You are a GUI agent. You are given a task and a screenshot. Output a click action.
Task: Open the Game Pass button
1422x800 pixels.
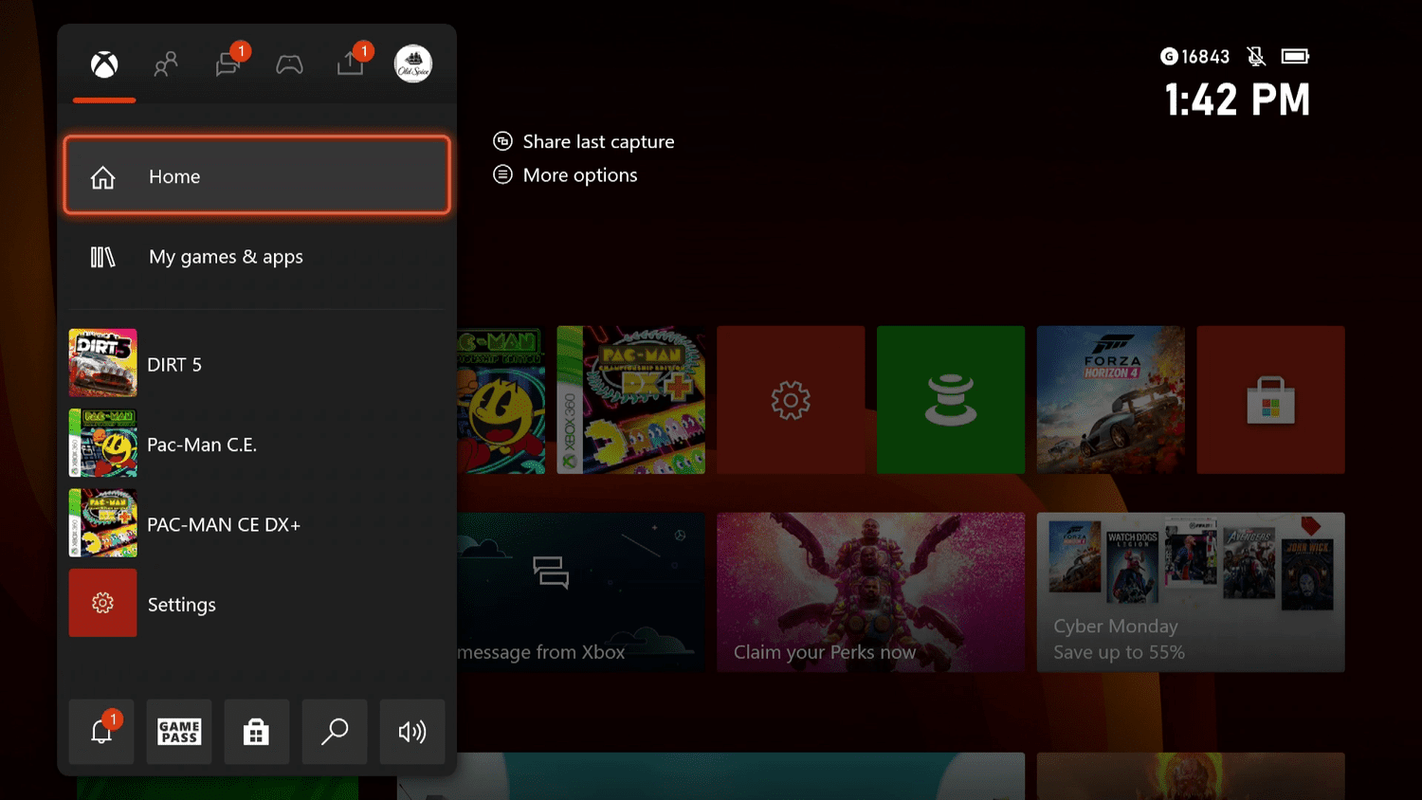179,732
